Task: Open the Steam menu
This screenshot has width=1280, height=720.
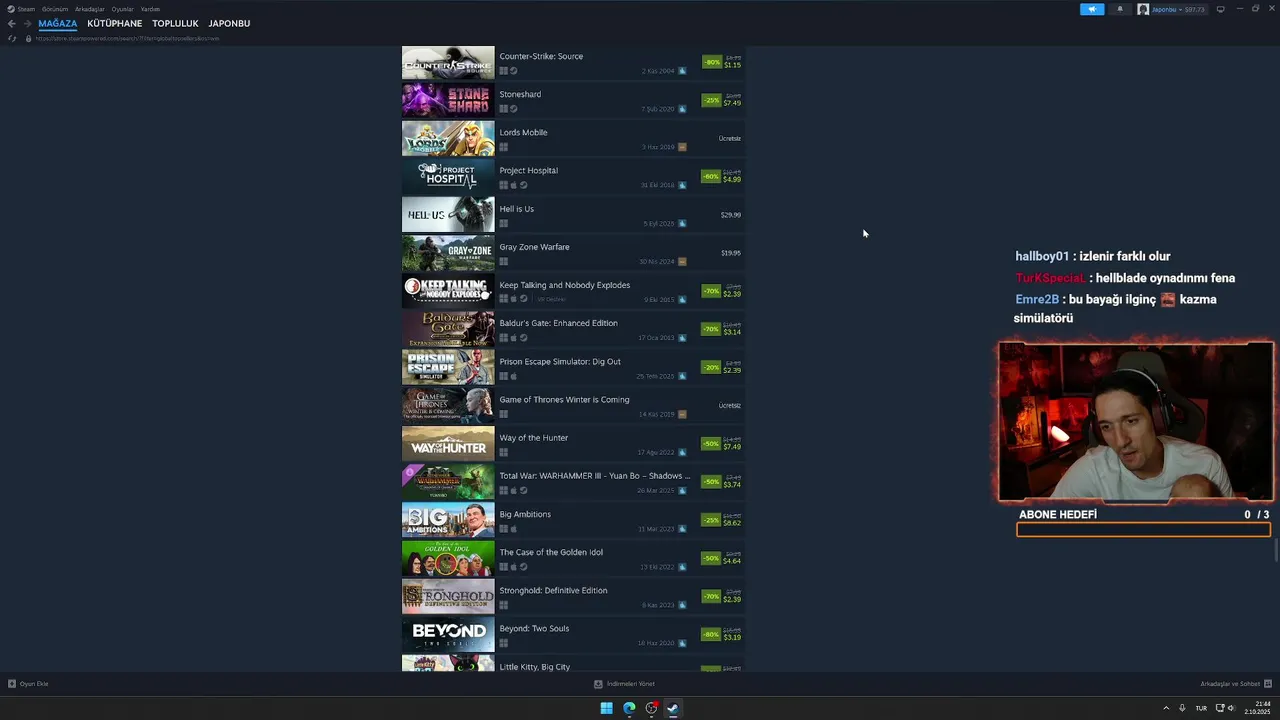Action: 27,9
